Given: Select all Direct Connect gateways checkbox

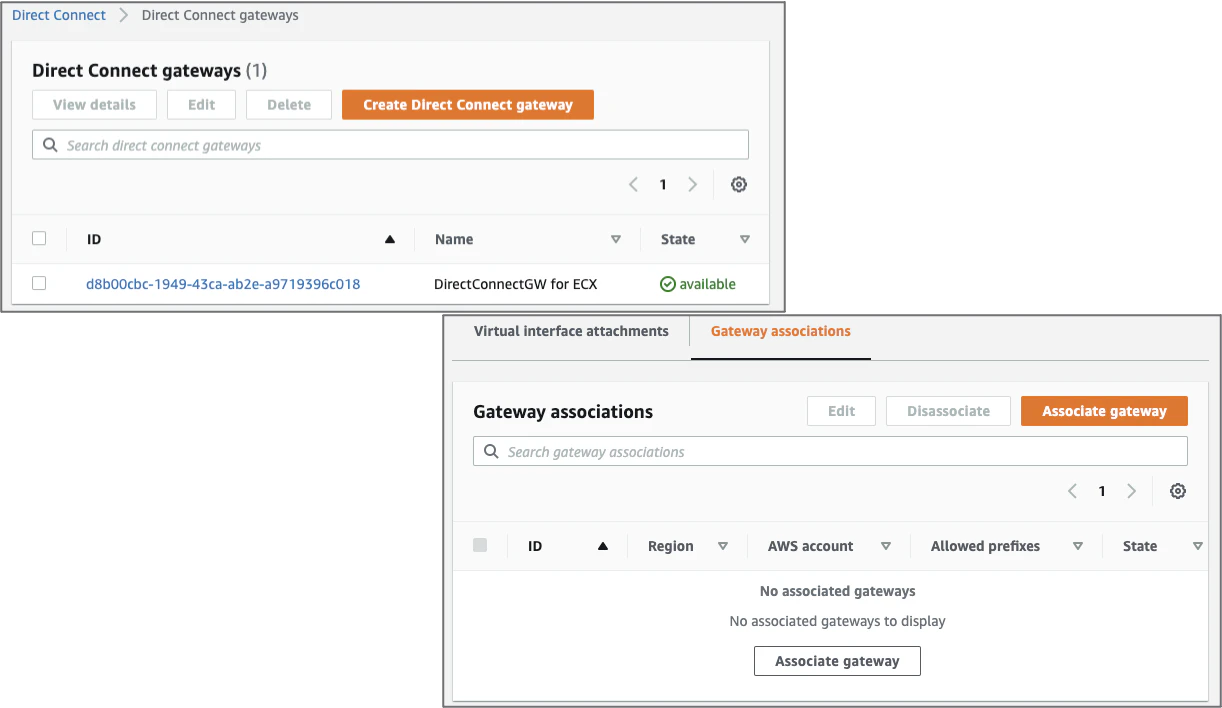Looking at the screenshot, I should pos(39,238).
